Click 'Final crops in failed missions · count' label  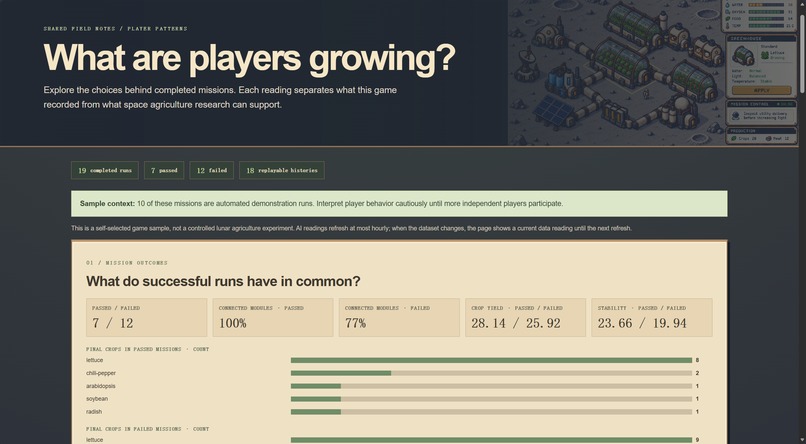point(148,429)
